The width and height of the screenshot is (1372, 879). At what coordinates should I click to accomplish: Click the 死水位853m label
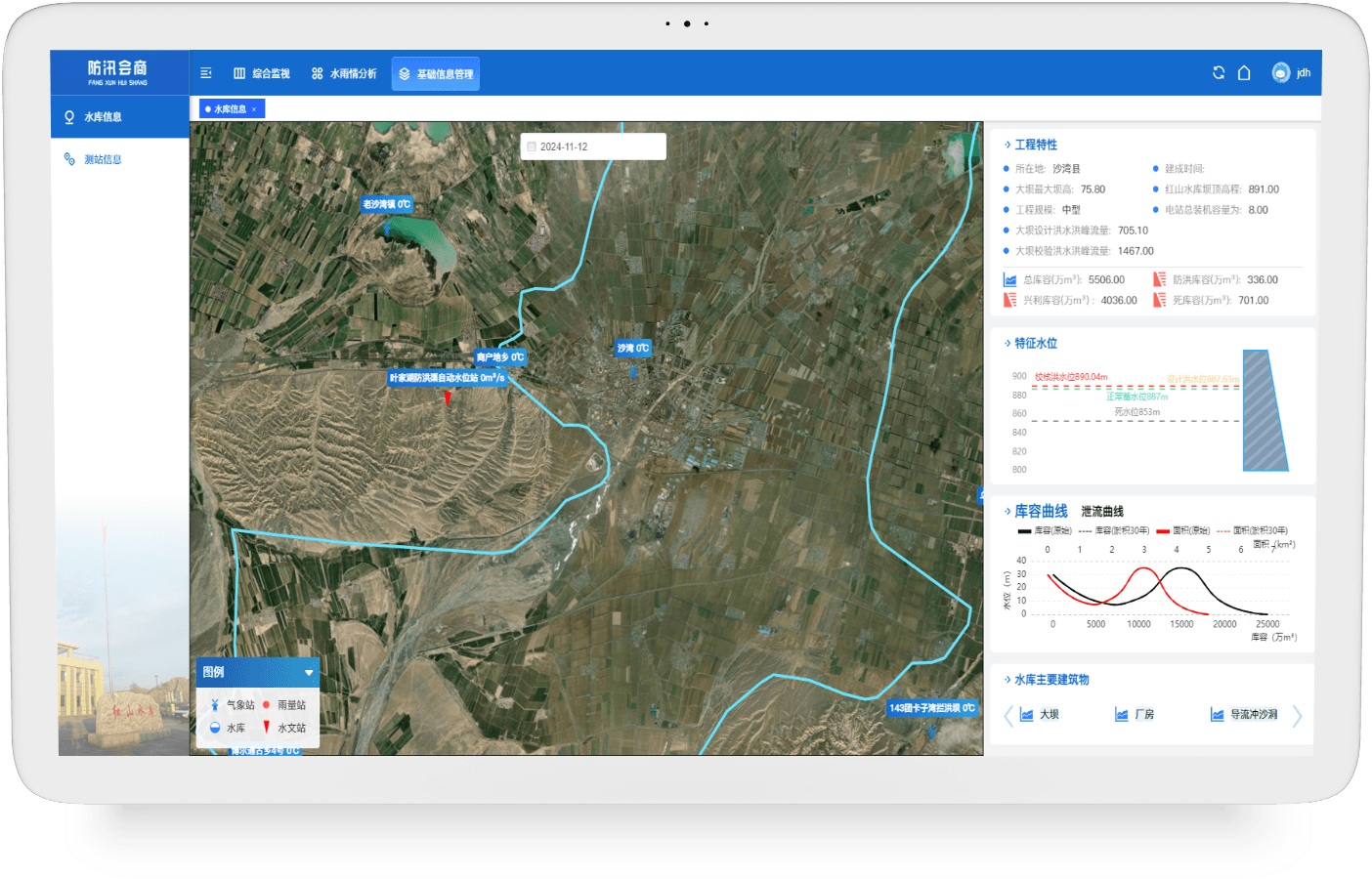[x=1137, y=412]
